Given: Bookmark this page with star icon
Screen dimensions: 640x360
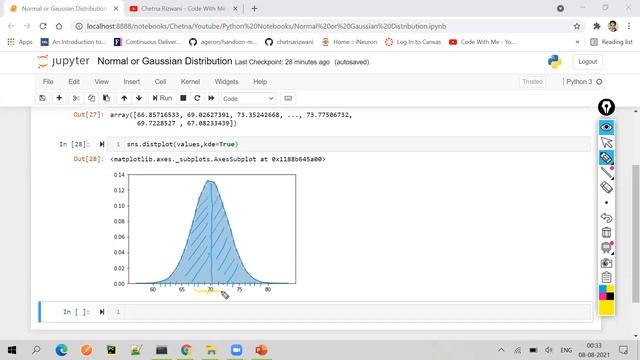Looking at the screenshot, I should [577, 26].
